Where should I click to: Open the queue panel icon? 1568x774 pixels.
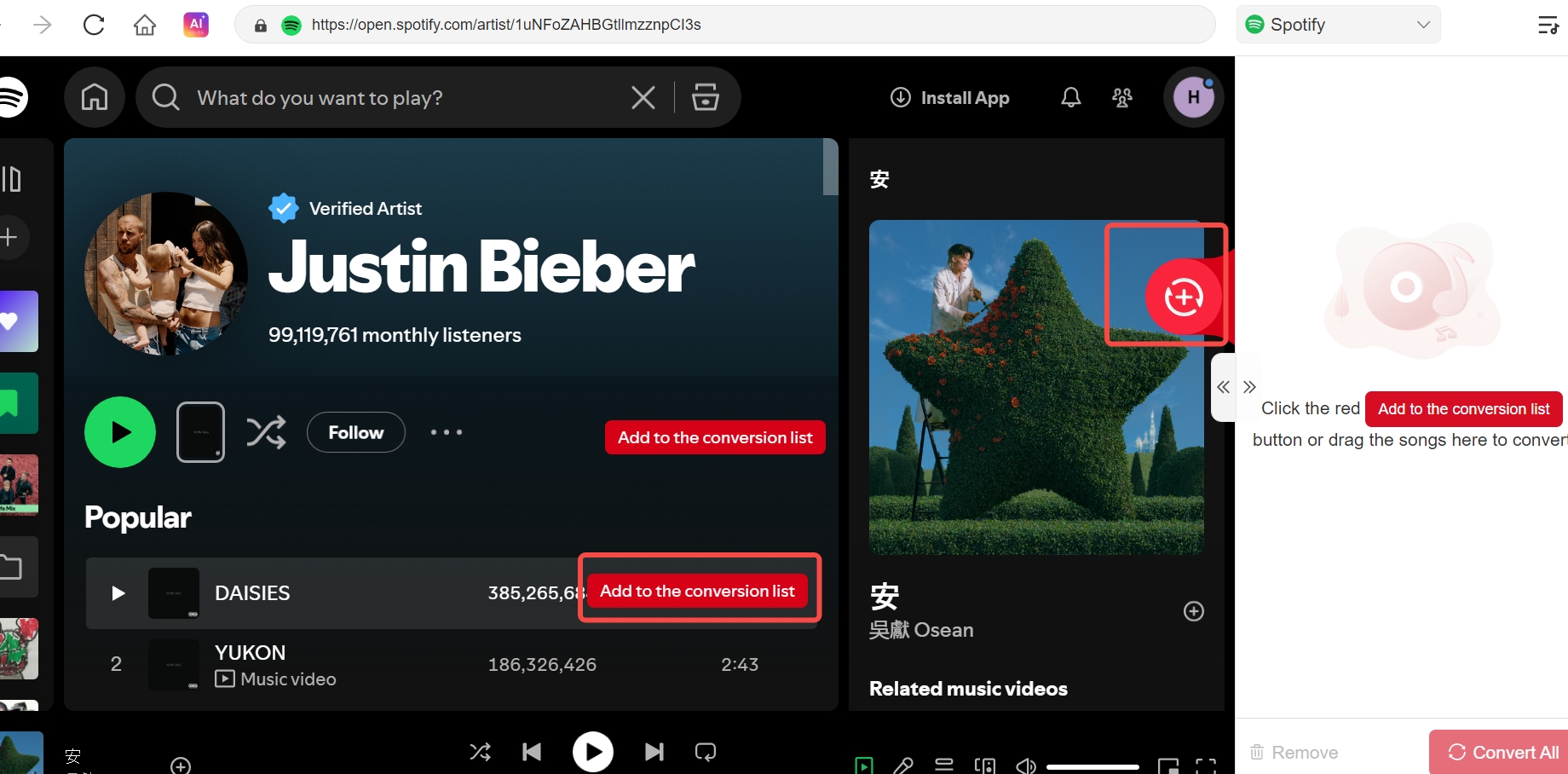[x=944, y=765]
